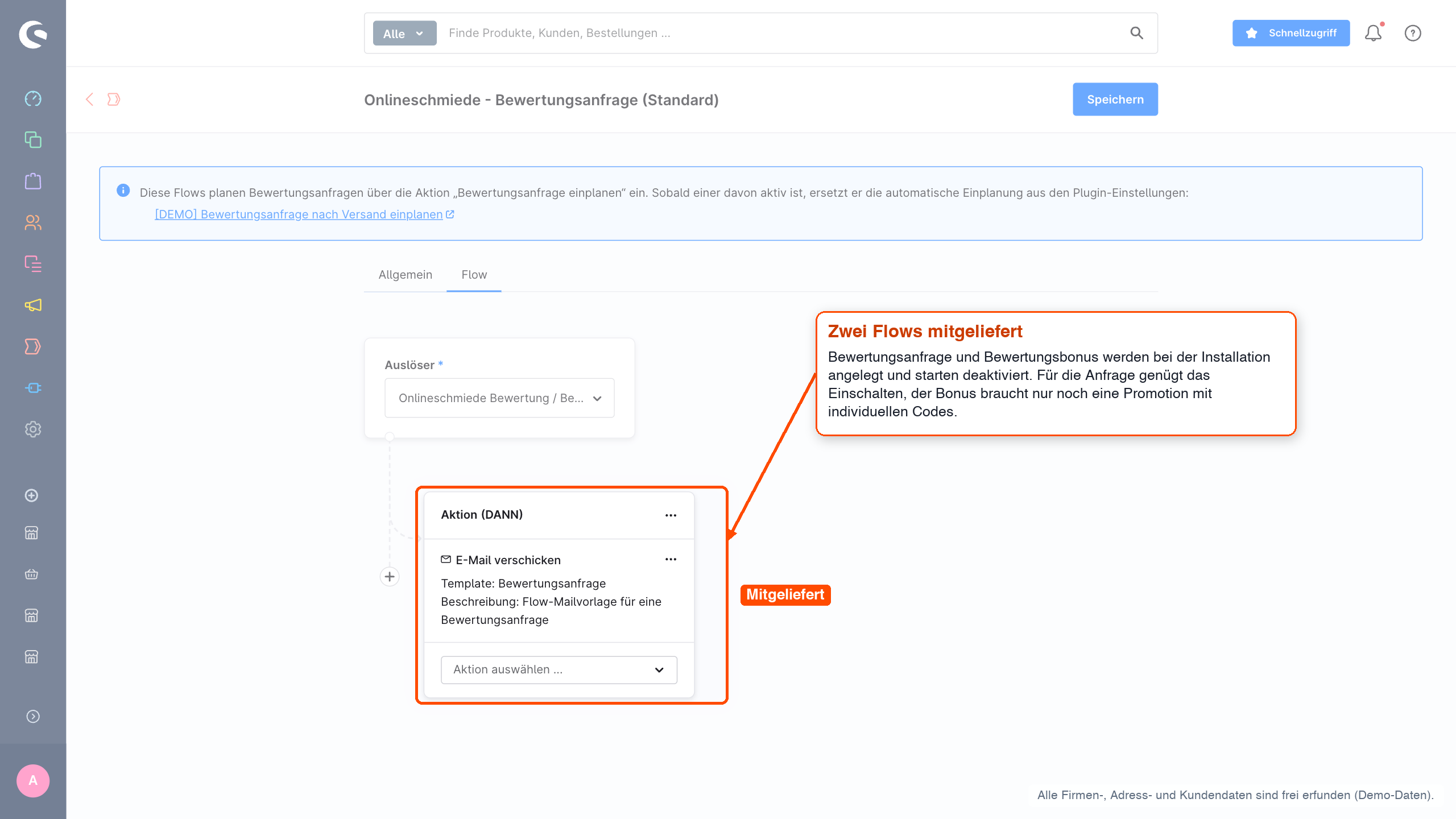1456x819 pixels.
Task: Switch to the Allgemein tab
Action: tap(405, 275)
